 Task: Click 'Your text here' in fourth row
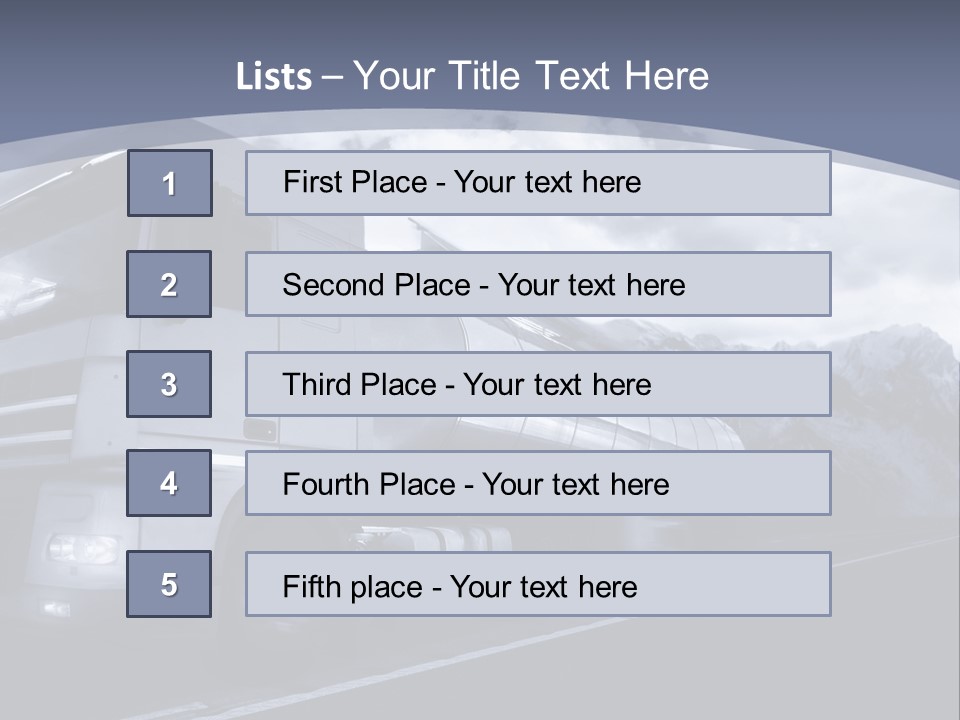pyautogui.click(x=576, y=484)
